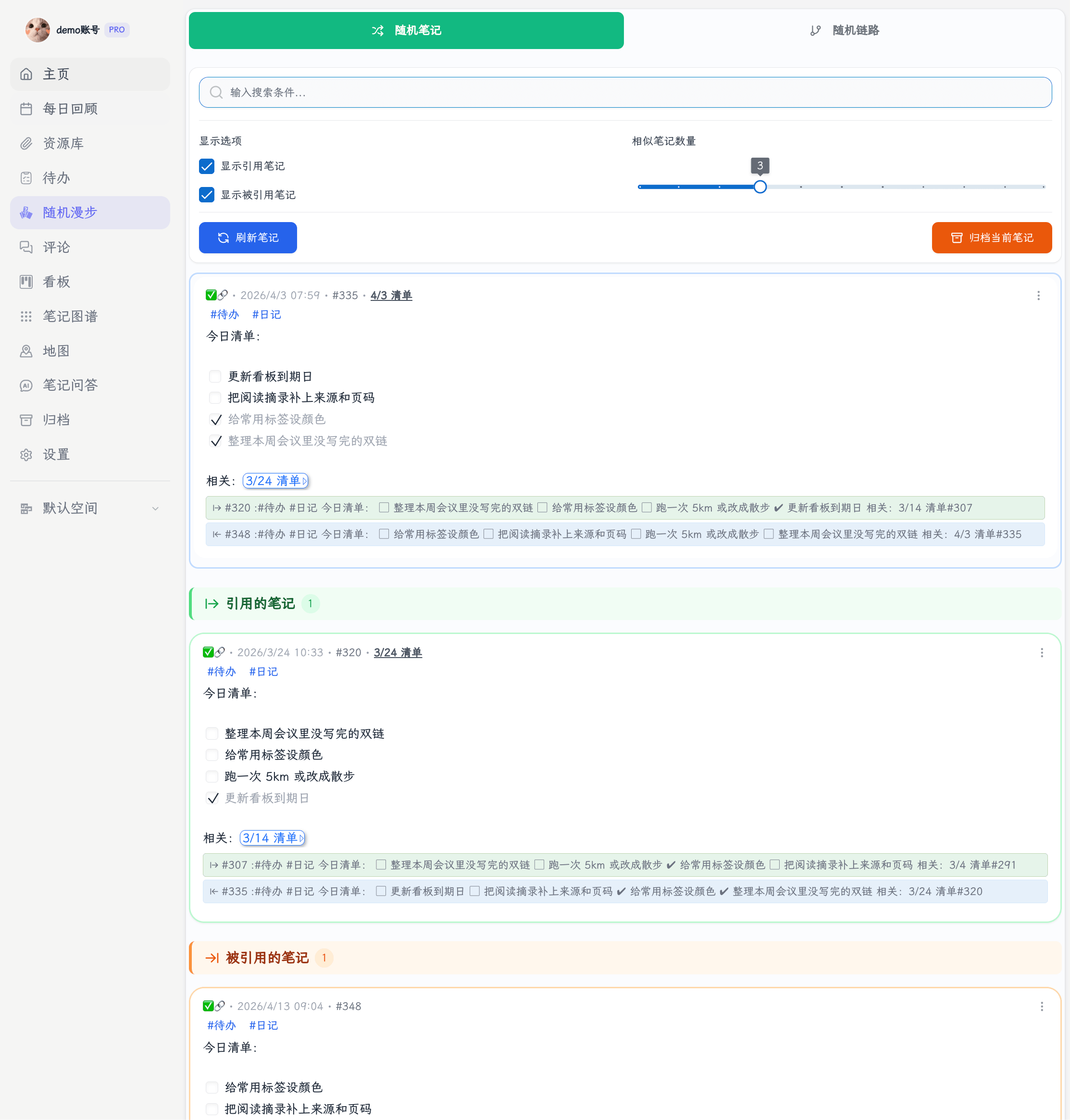Expand the 3/24 清单 related link chip
The image size is (1070, 1120).
tap(275, 481)
